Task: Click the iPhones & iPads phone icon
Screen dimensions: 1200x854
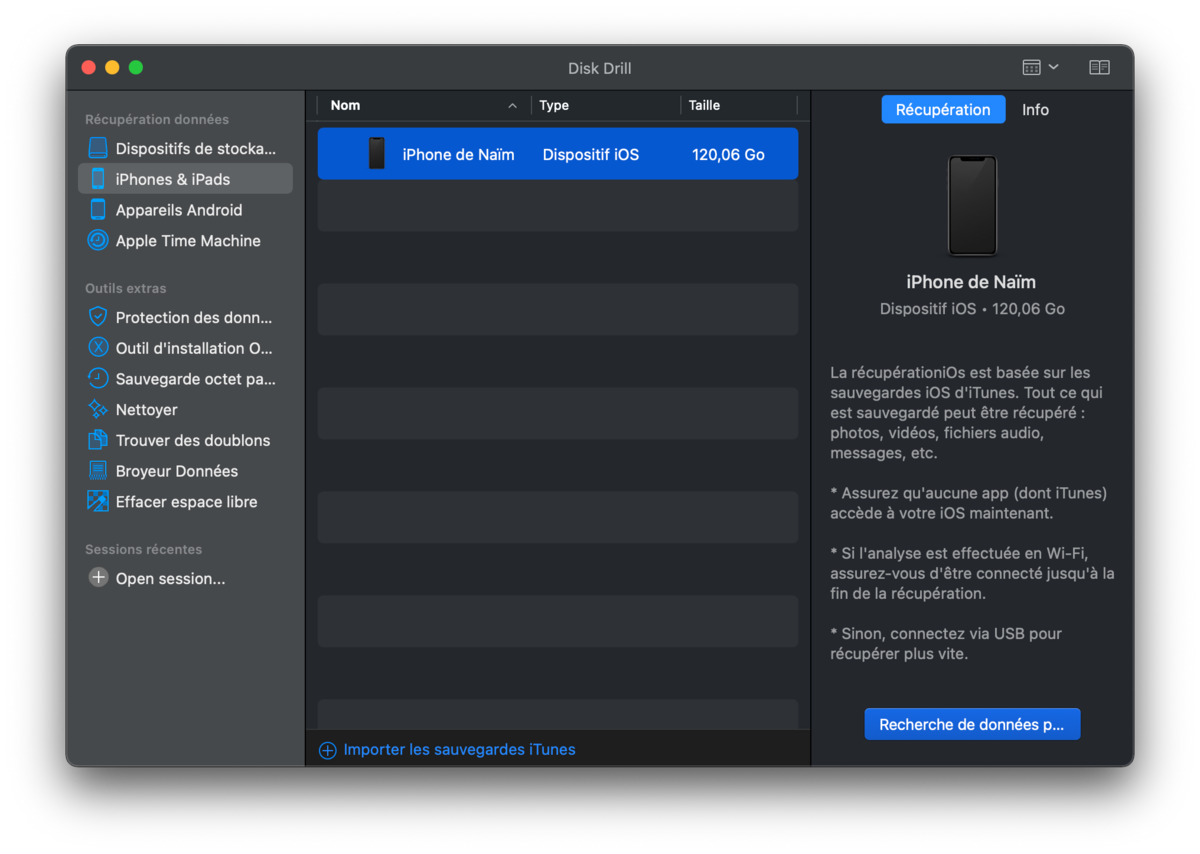Action: (98, 179)
